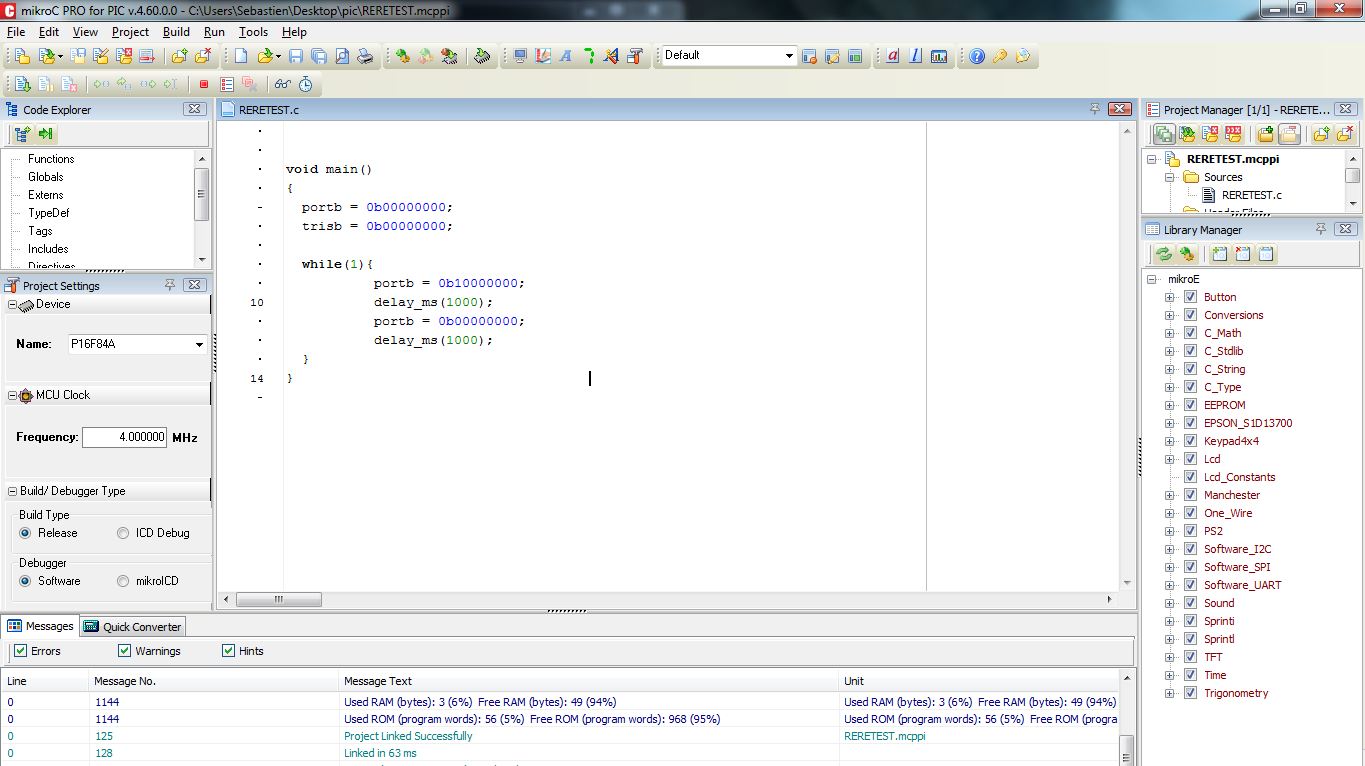Screen dimensions: 1365x766
Task: Switch to the Quick Converter tab
Action: tap(133, 627)
